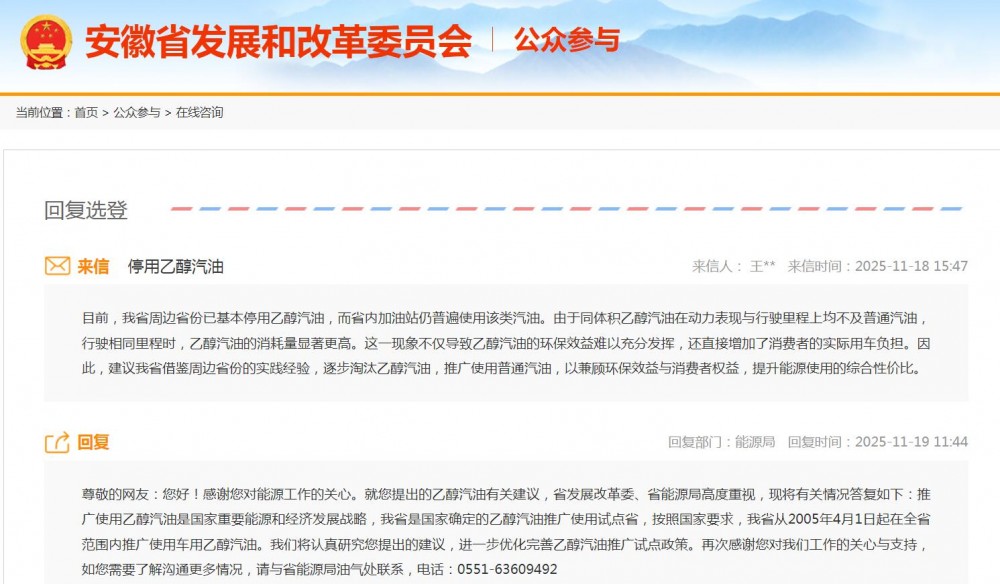1000x584 pixels.
Task: Click the sender name 王**
Action: [762, 266]
